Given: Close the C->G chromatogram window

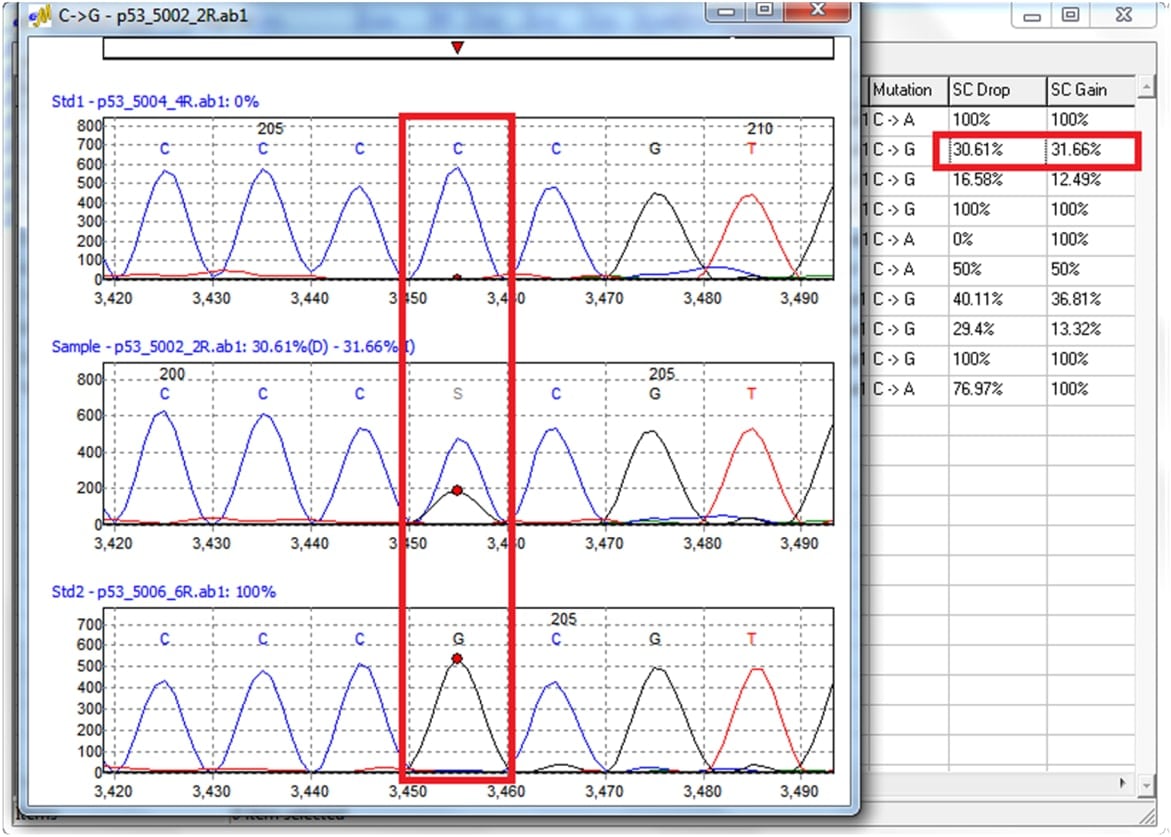Looking at the screenshot, I should point(817,11).
